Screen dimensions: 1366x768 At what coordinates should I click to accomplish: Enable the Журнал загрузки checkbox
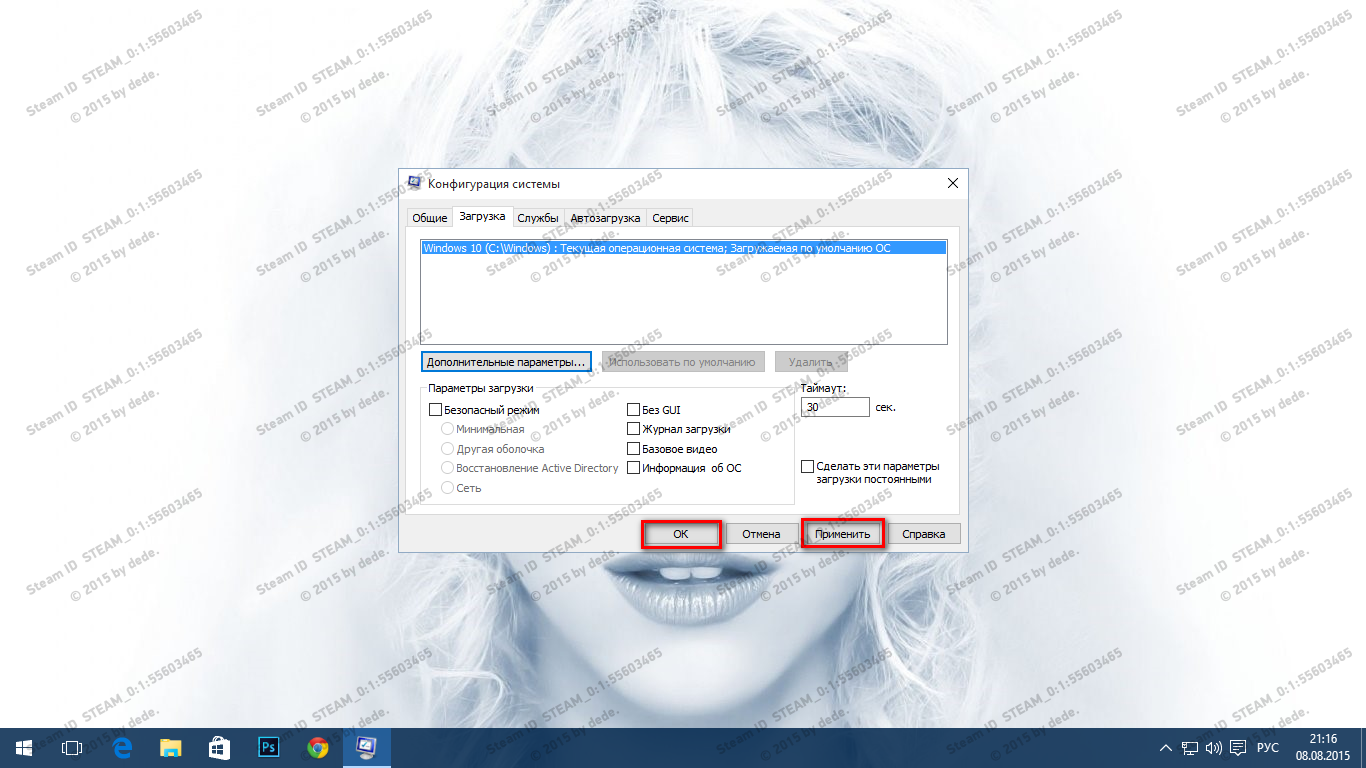tap(679, 429)
